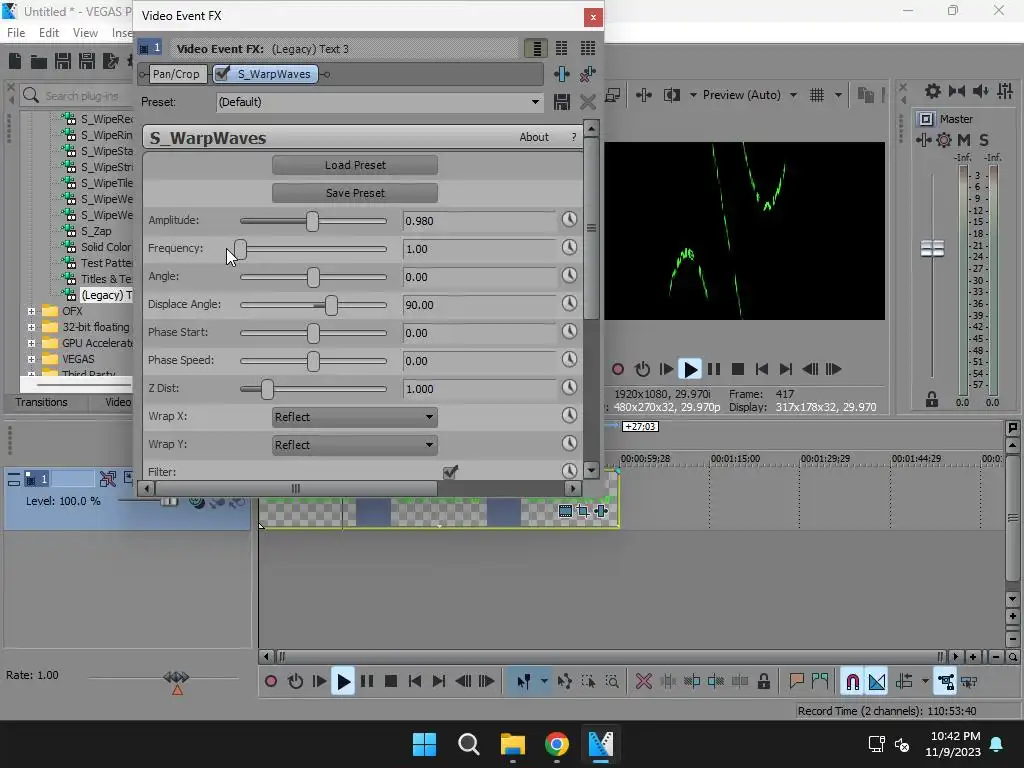Open Master Bus audio properties gear icon
The image size is (1024, 768).
coord(933,91)
